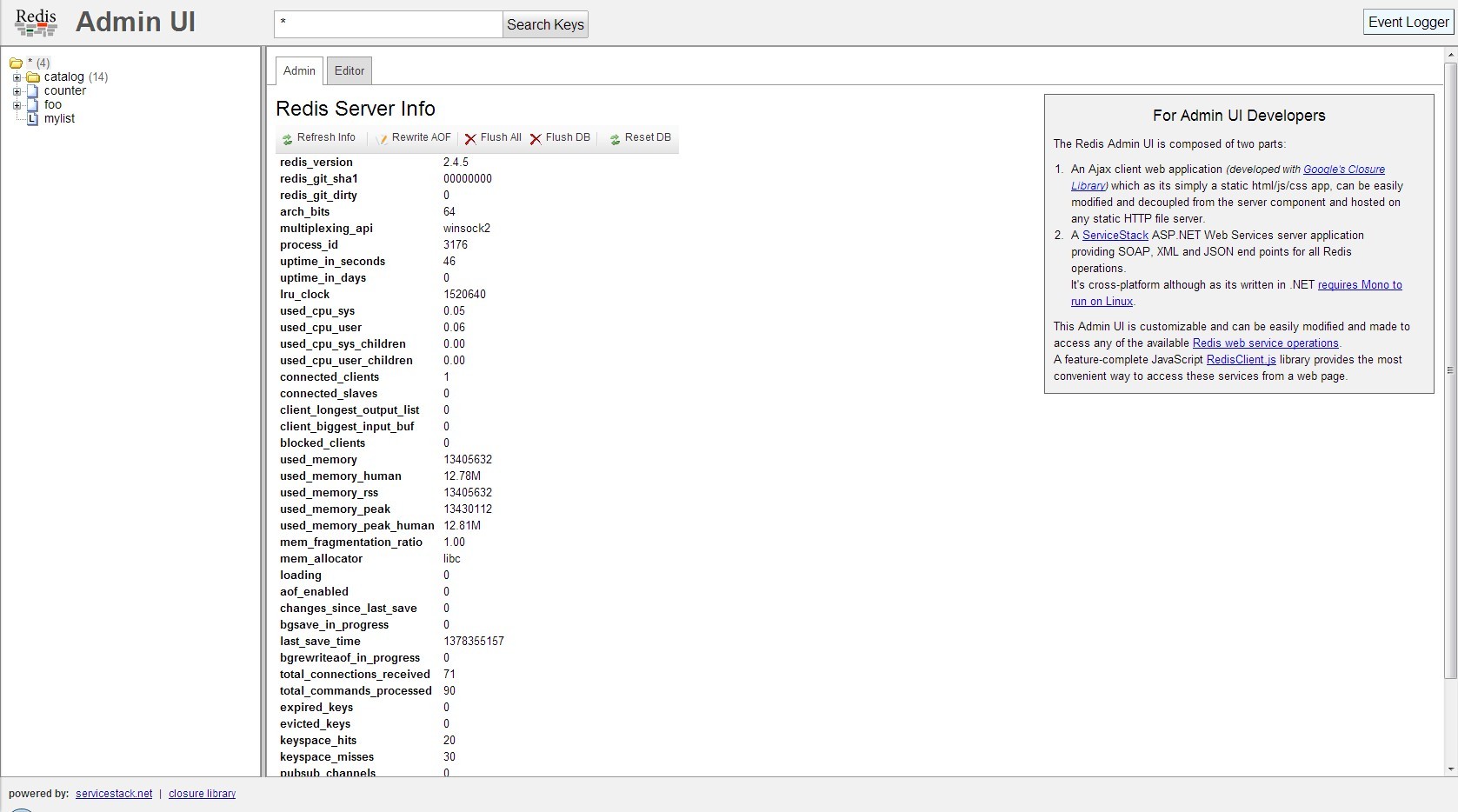Image resolution: width=1458 pixels, height=812 pixels.
Task: Click the multiplexing_api value winsock2
Action: [467, 229]
